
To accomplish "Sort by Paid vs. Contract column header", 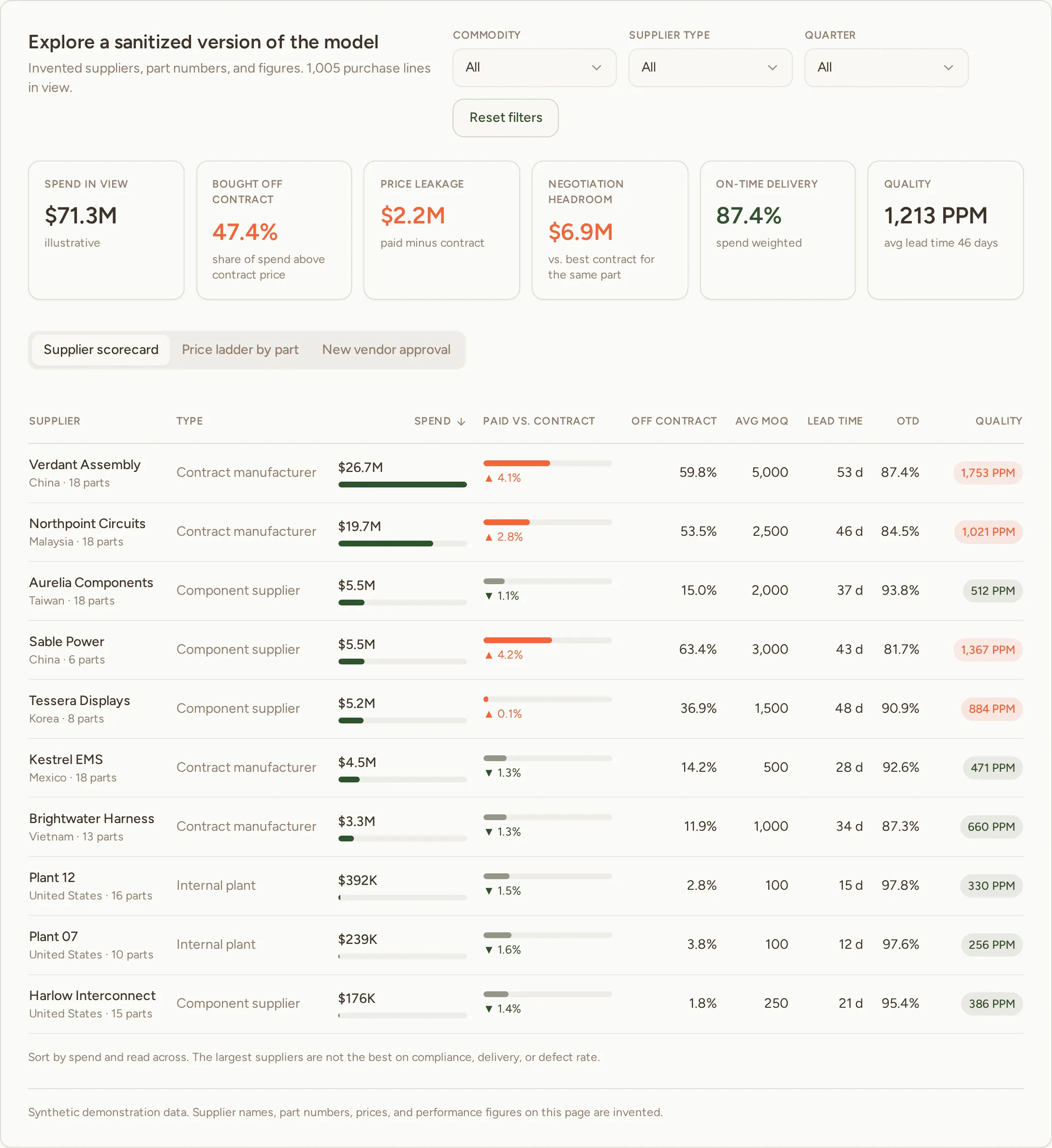I will click(539, 421).
